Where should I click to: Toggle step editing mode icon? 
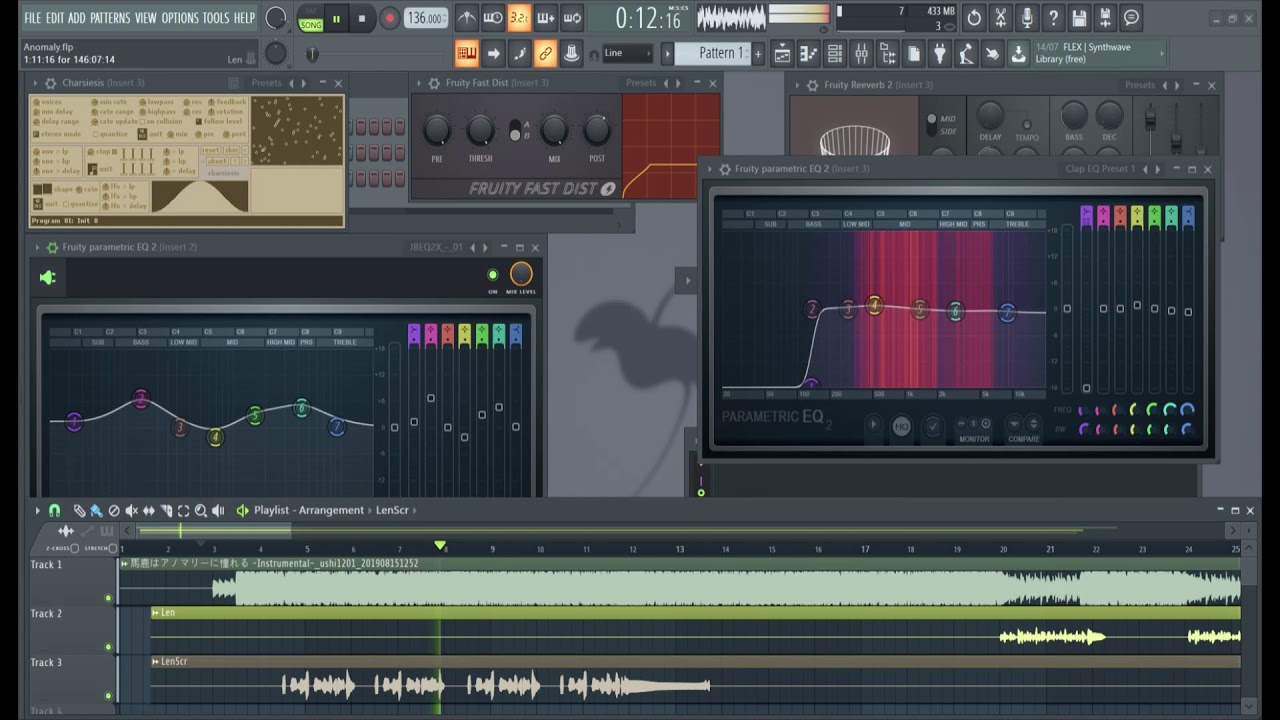coord(519,53)
